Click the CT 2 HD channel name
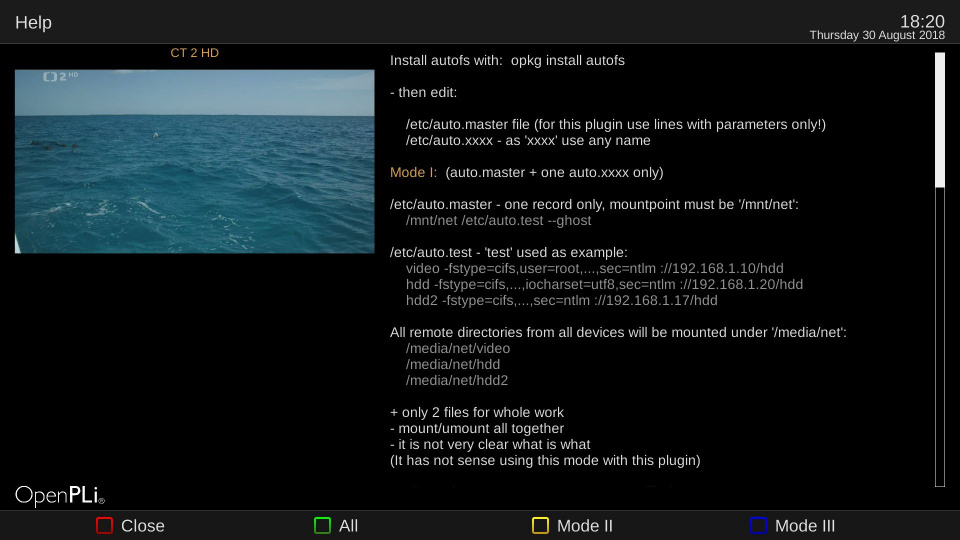This screenshot has width=960, height=540. tap(194, 53)
